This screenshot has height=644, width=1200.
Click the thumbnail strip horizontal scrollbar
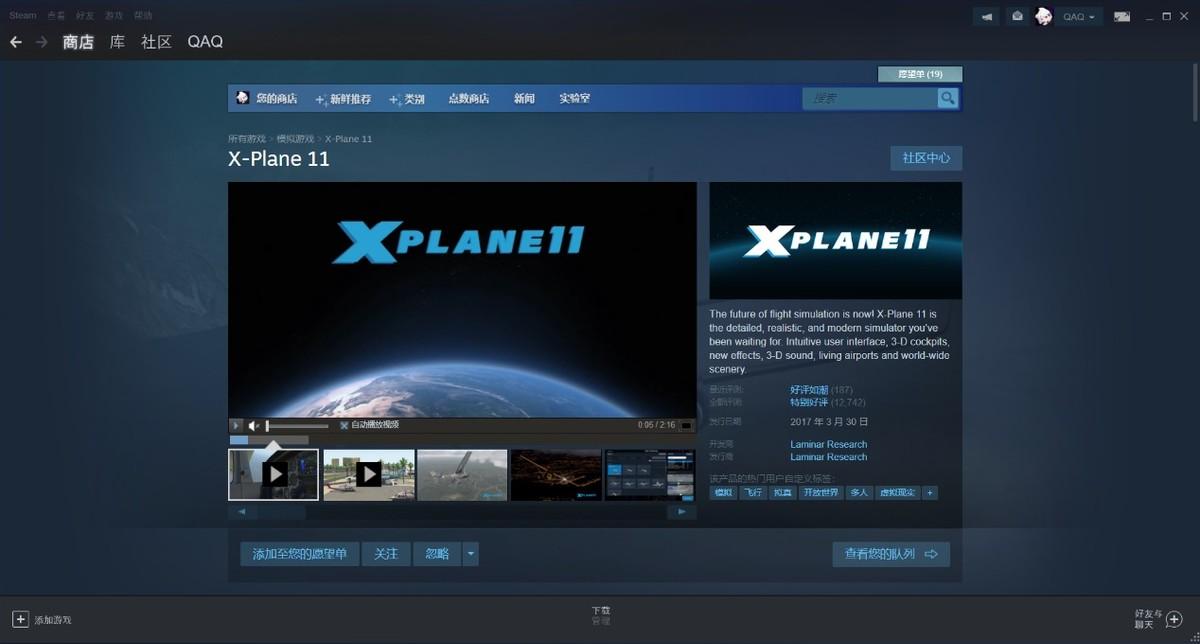(x=462, y=512)
